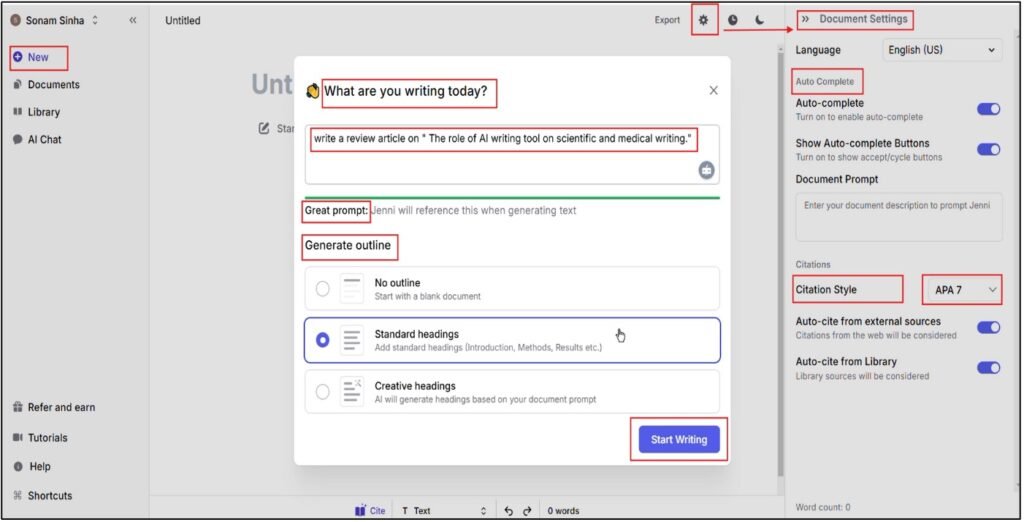Expand the Sonam Sinha account switcher
The width and height of the screenshot is (1024, 522).
[95, 20]
